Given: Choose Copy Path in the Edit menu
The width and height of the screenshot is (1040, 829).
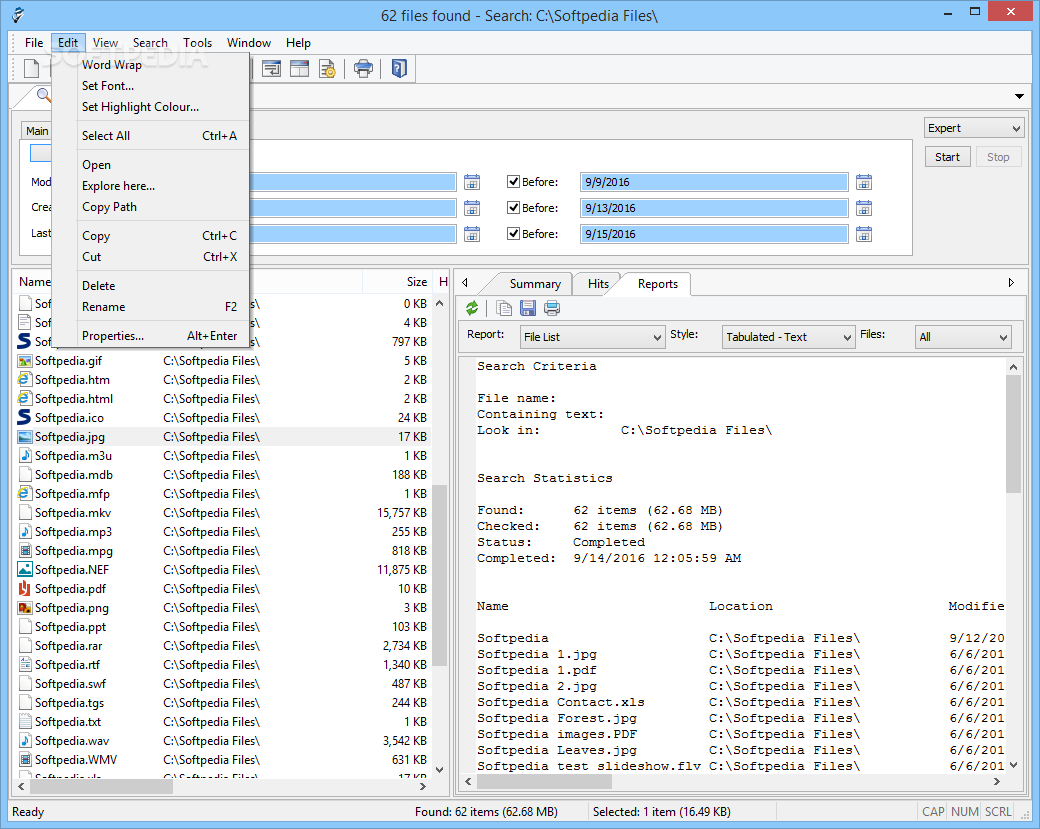Looking at the screenshot, I should 151,207.
